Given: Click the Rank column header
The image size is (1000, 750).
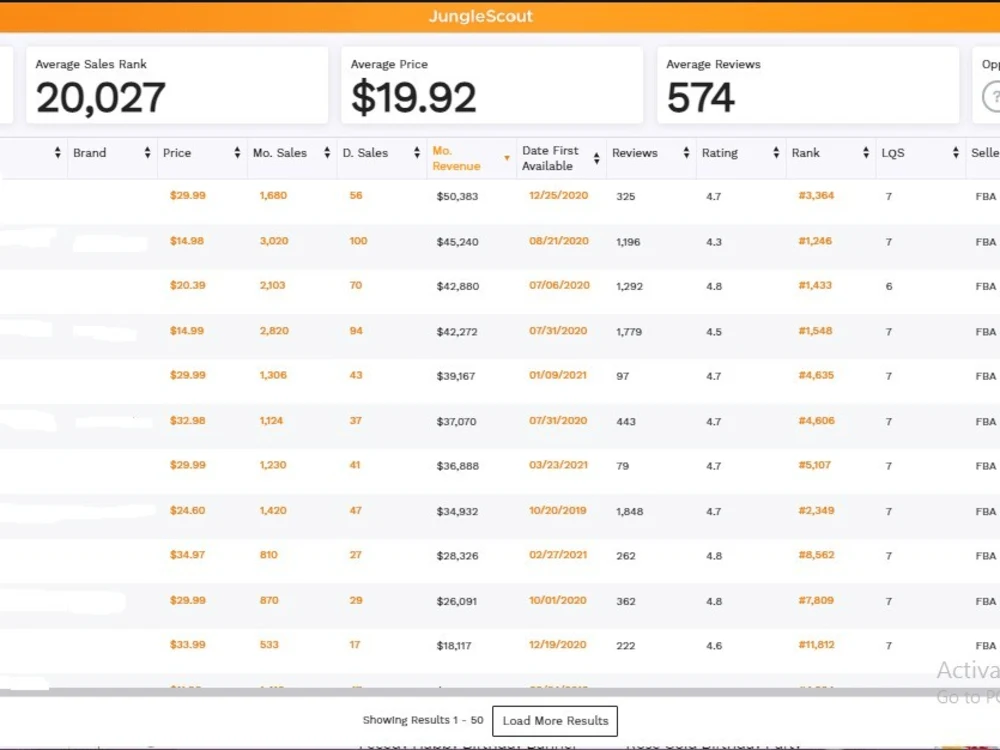Looking at the screenshot, I should click(805, 153).
